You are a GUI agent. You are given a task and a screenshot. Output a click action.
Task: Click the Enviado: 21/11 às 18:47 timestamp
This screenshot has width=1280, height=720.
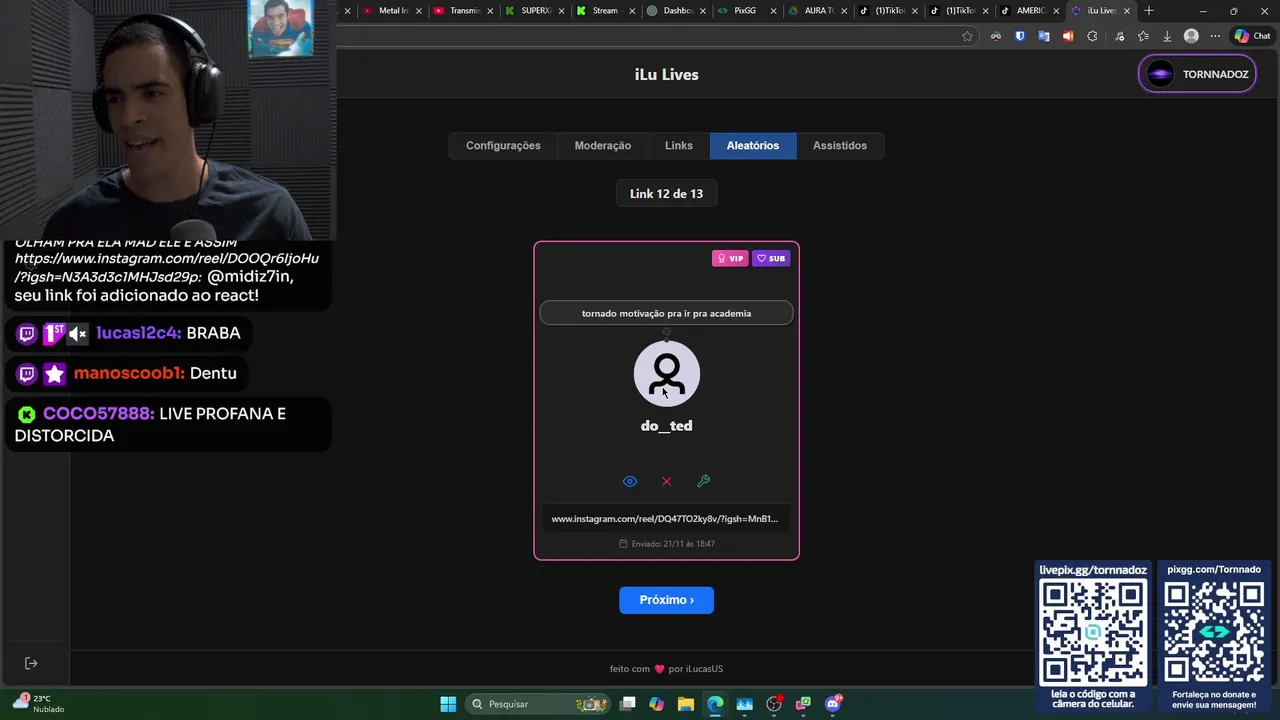(667, 544)
